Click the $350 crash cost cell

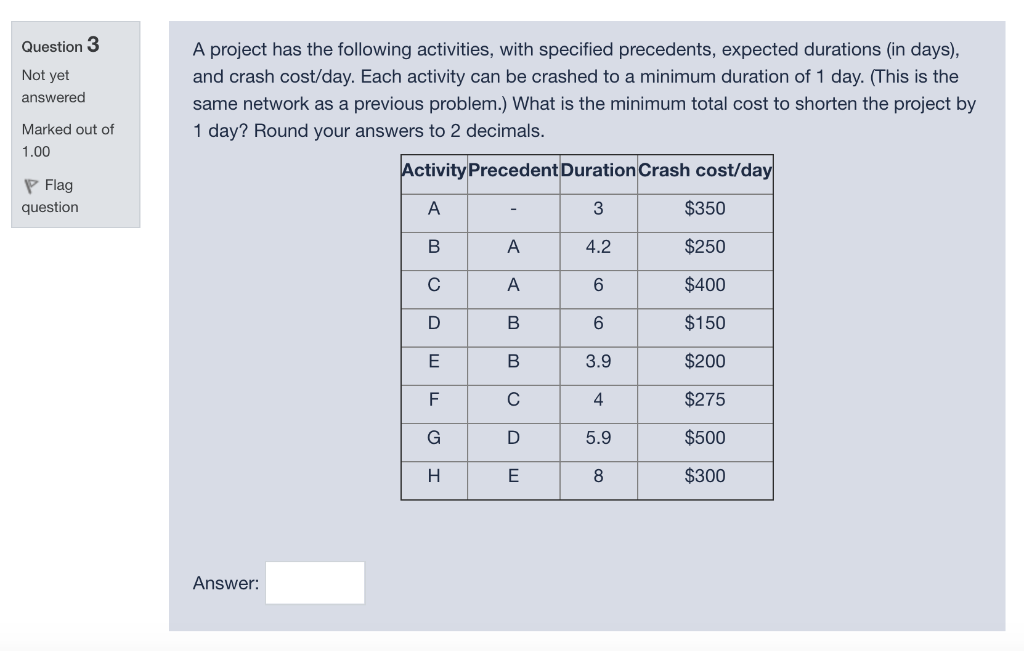pos(705,210)
